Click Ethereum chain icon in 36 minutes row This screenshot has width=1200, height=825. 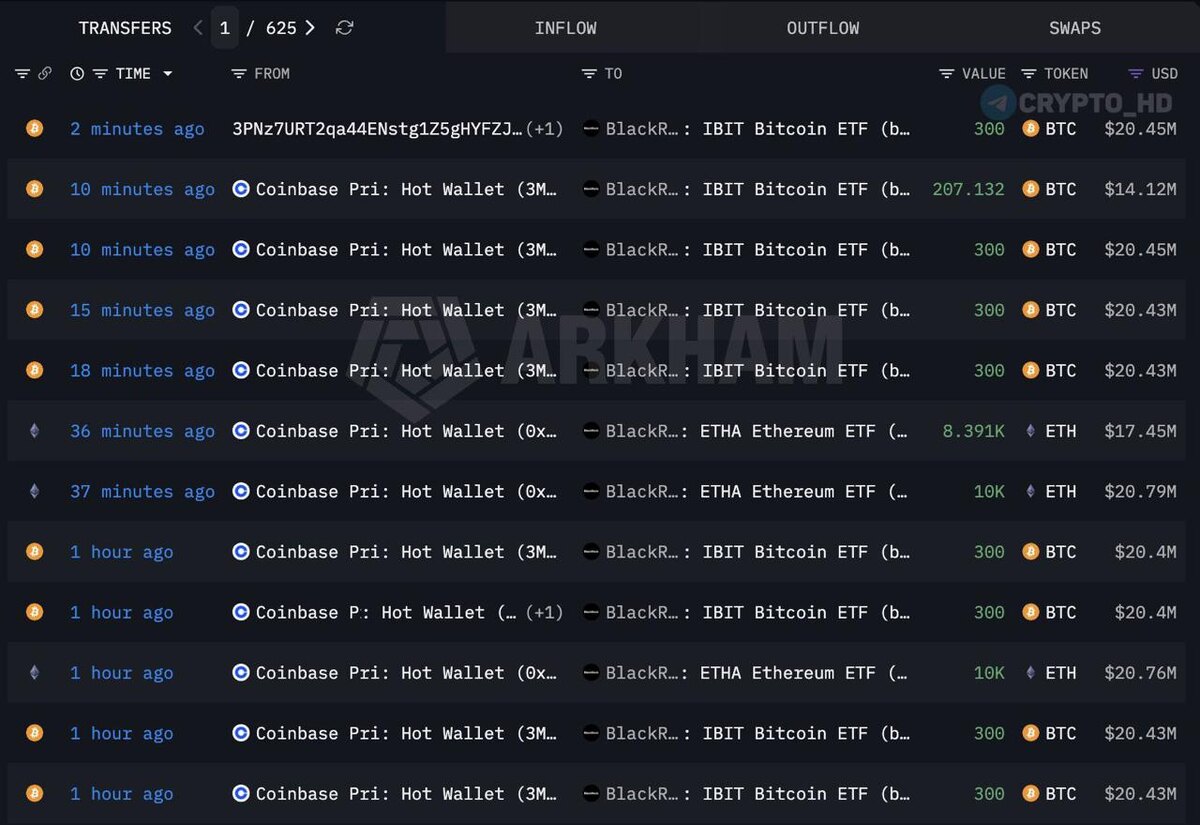tap(34, 431)
